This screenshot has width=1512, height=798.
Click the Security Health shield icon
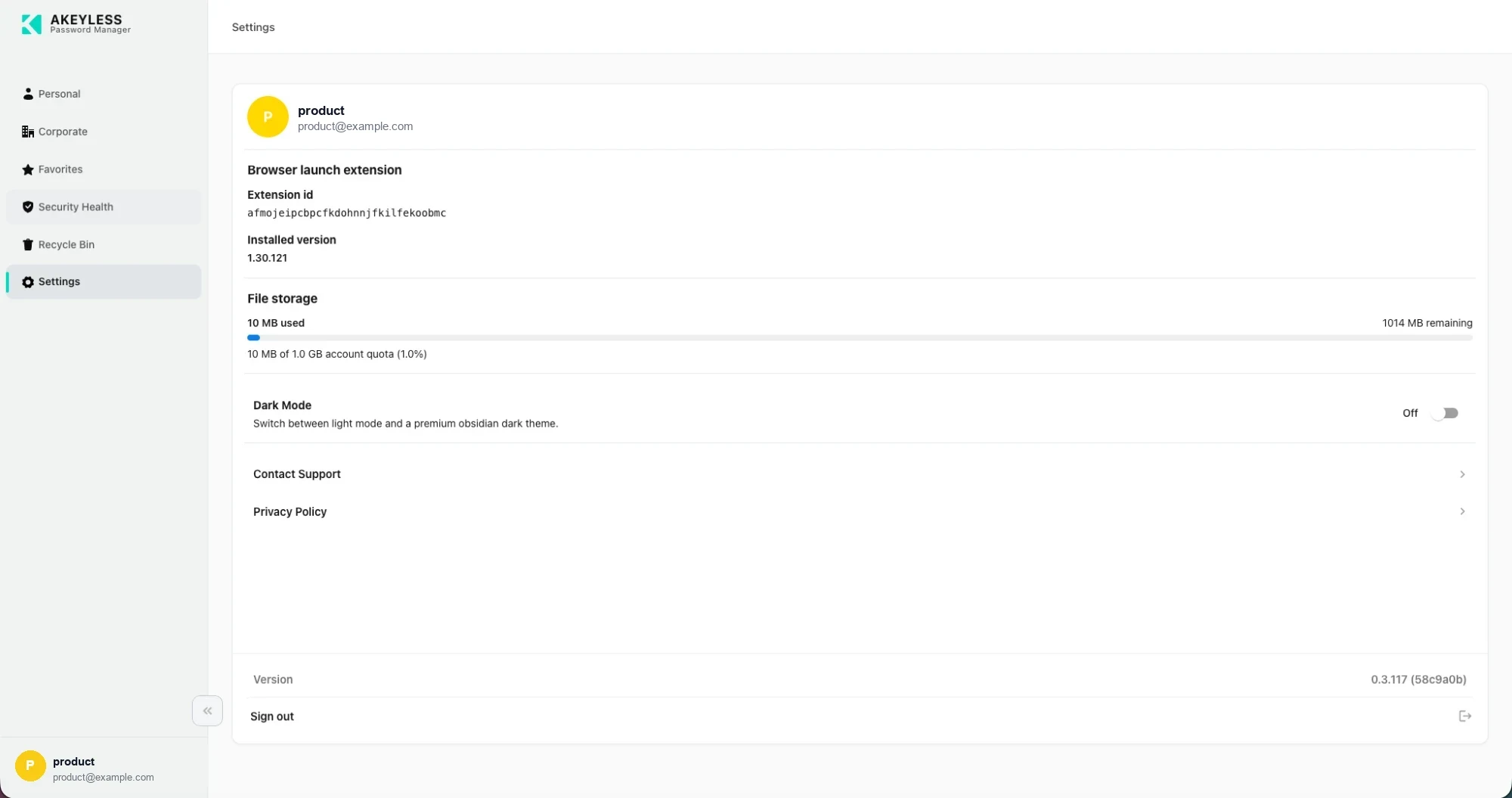click(x=28, y=207)
